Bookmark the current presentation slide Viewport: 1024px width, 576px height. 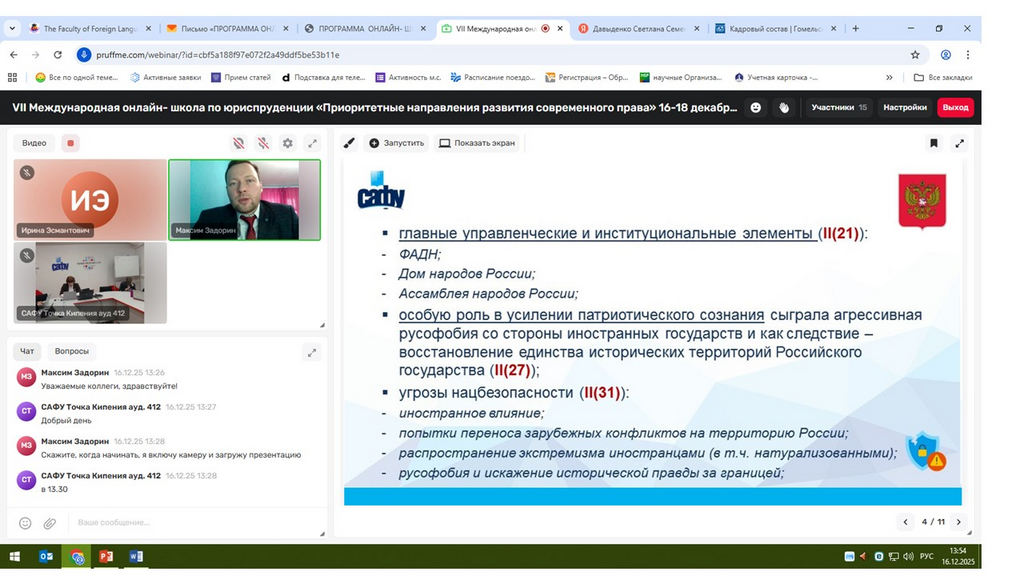coord(934,143)
